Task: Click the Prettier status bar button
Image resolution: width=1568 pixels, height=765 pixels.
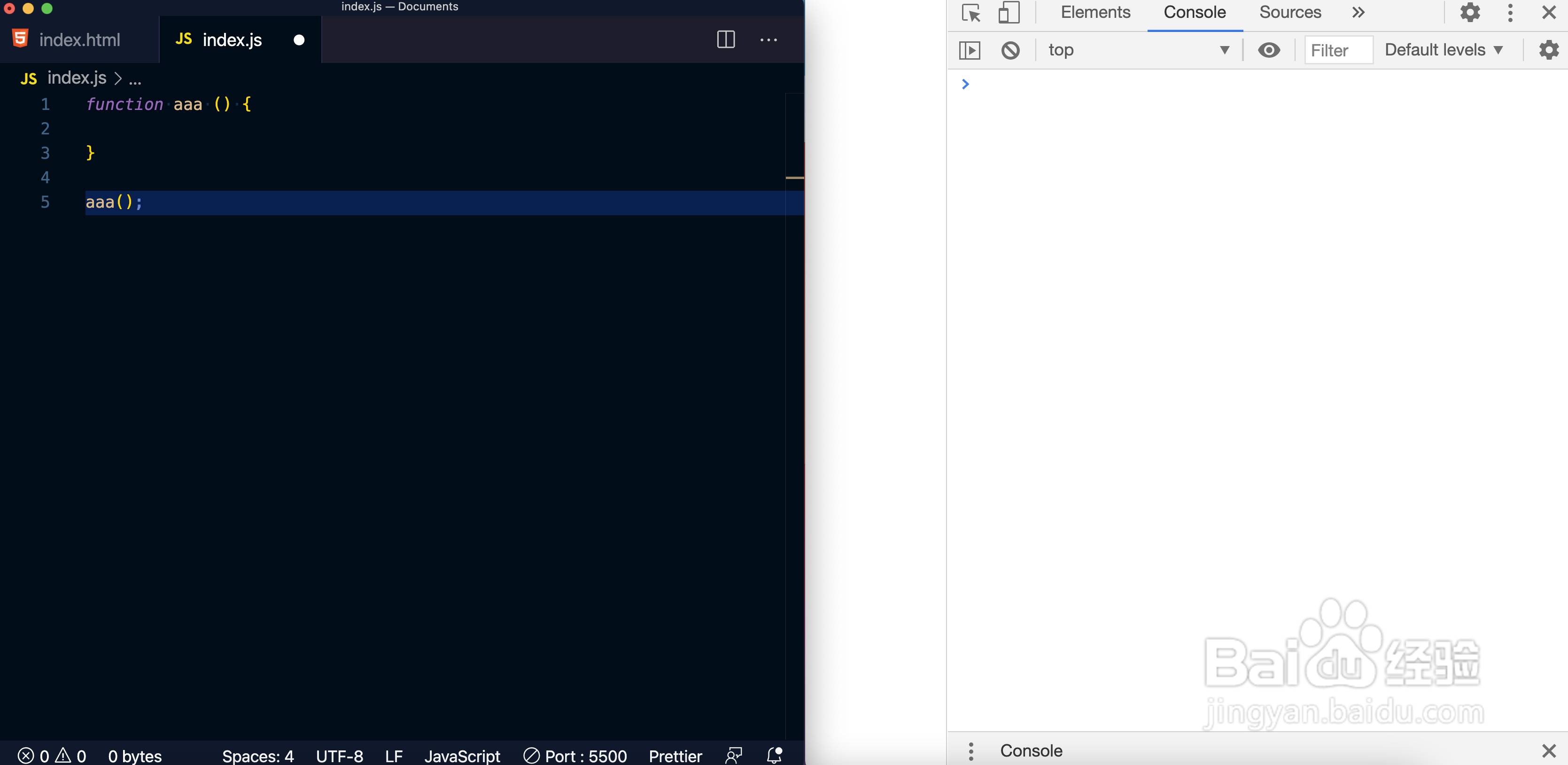Action: click(675, 756)
